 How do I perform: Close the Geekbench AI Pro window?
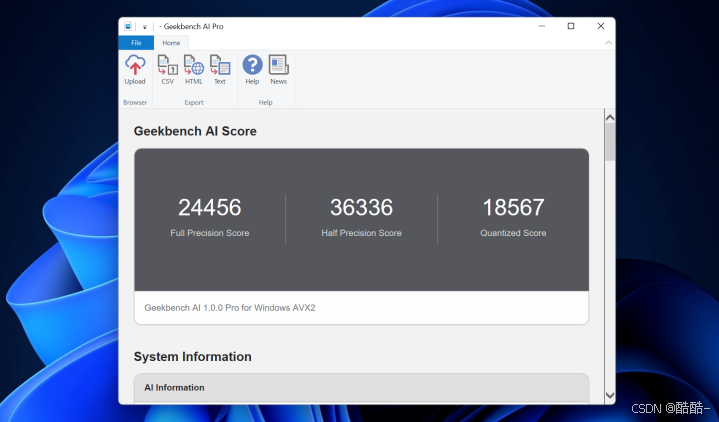click(601, 26)
